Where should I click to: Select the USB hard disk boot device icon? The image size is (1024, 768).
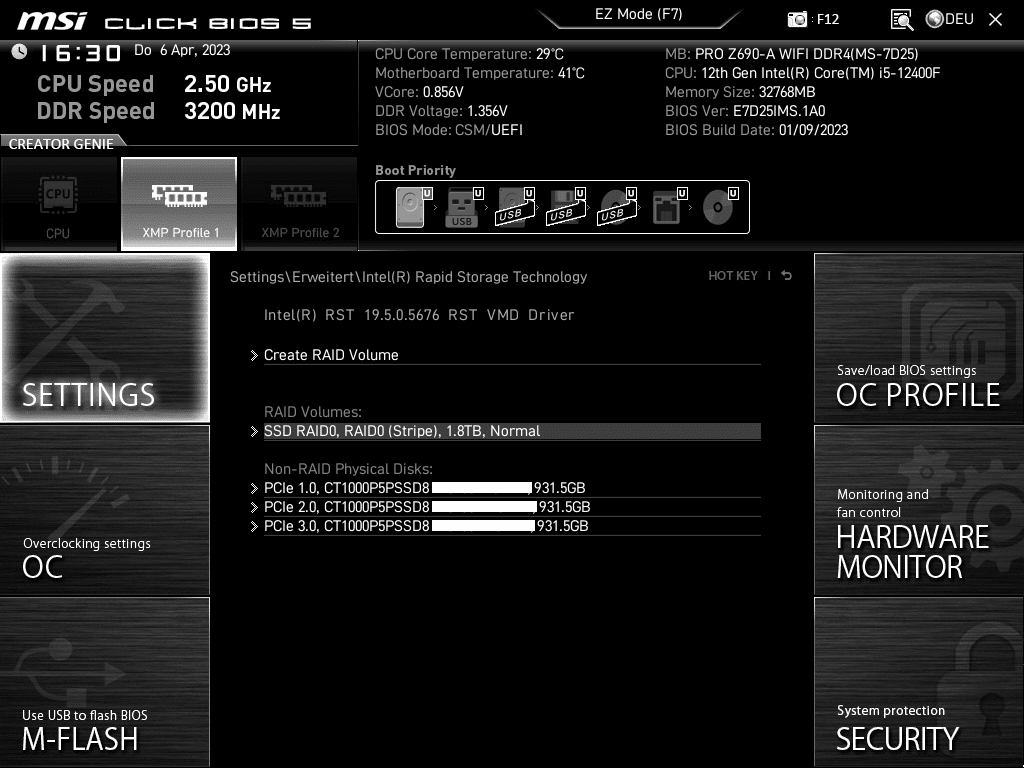click(x=515, y=207)
